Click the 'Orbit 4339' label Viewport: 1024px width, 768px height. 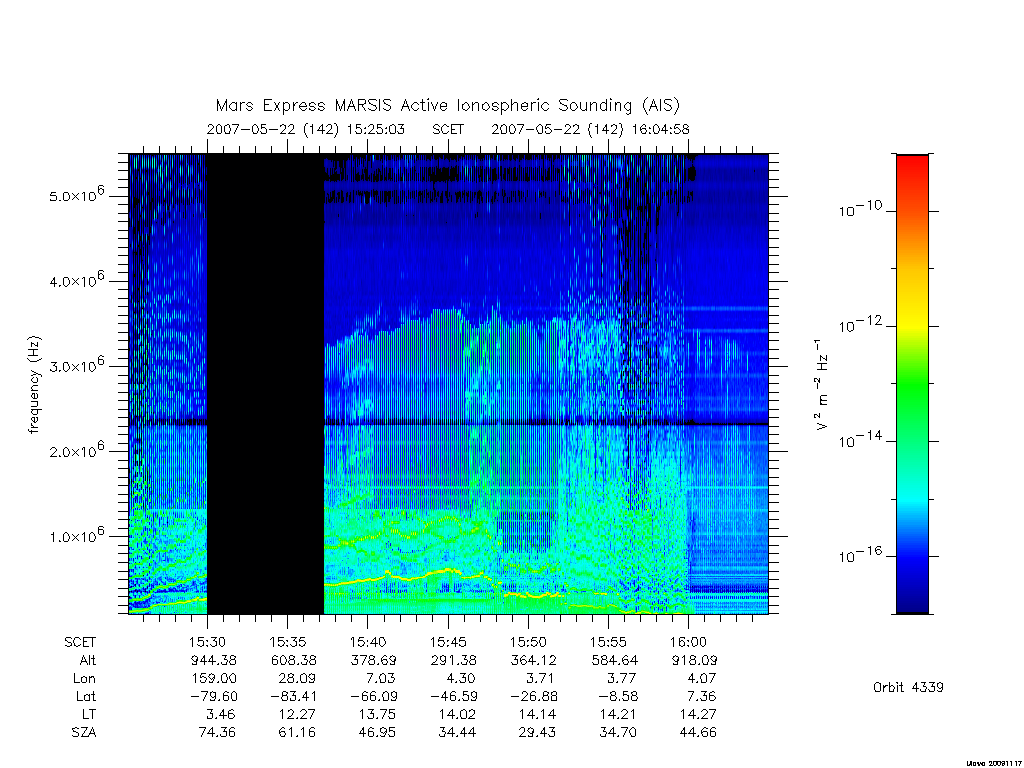(908, 688)
